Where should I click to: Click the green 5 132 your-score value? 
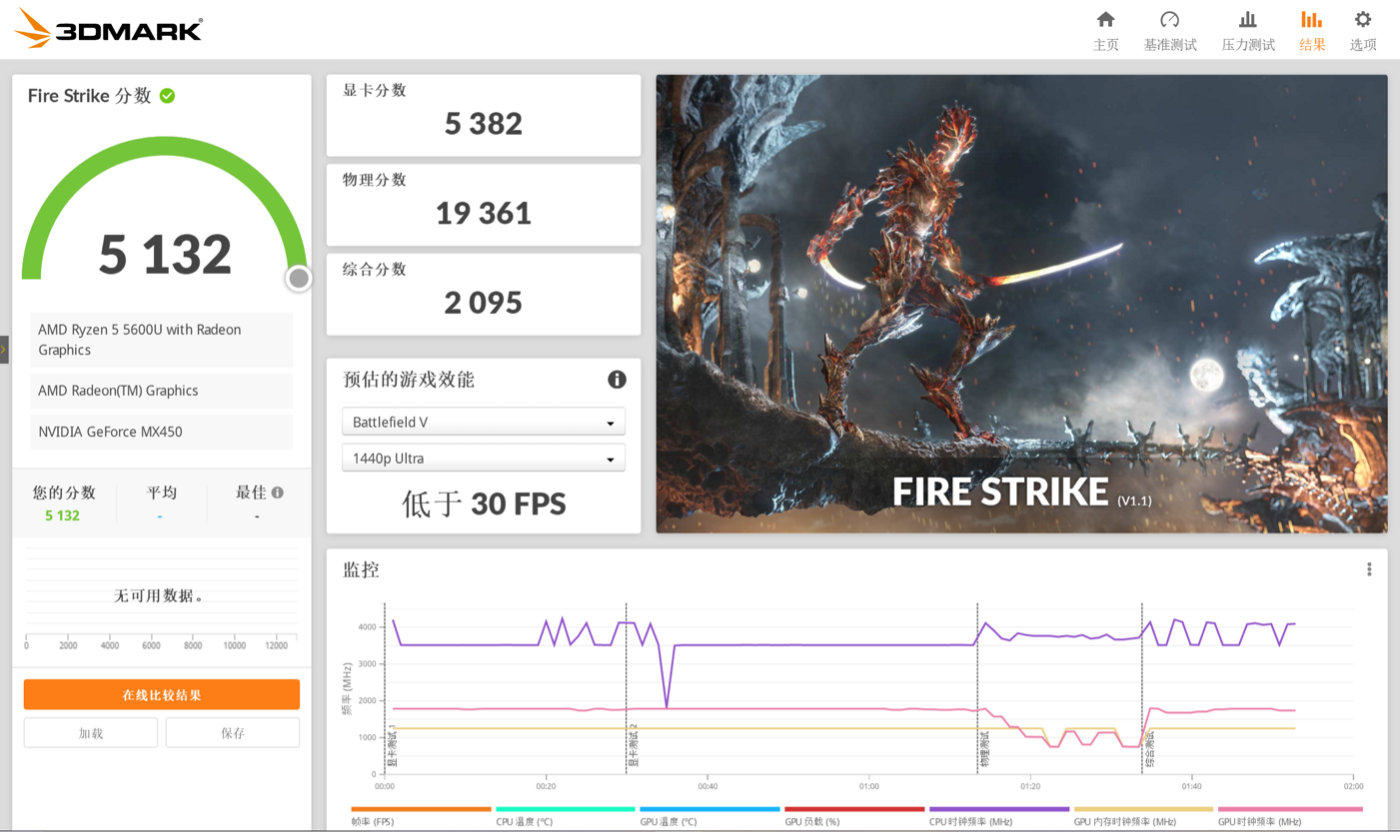[62, 516]
